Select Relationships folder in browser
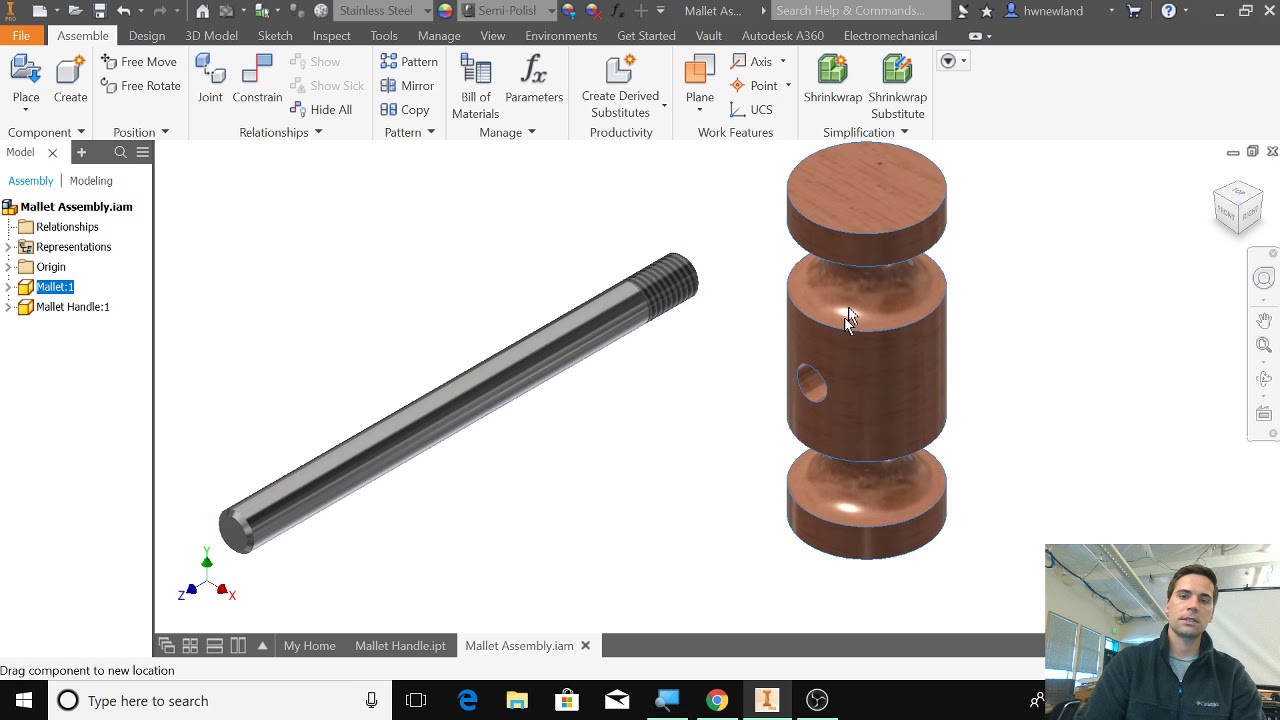Image resolution: width=1280 pixels, height=720 pixels. 67,227
